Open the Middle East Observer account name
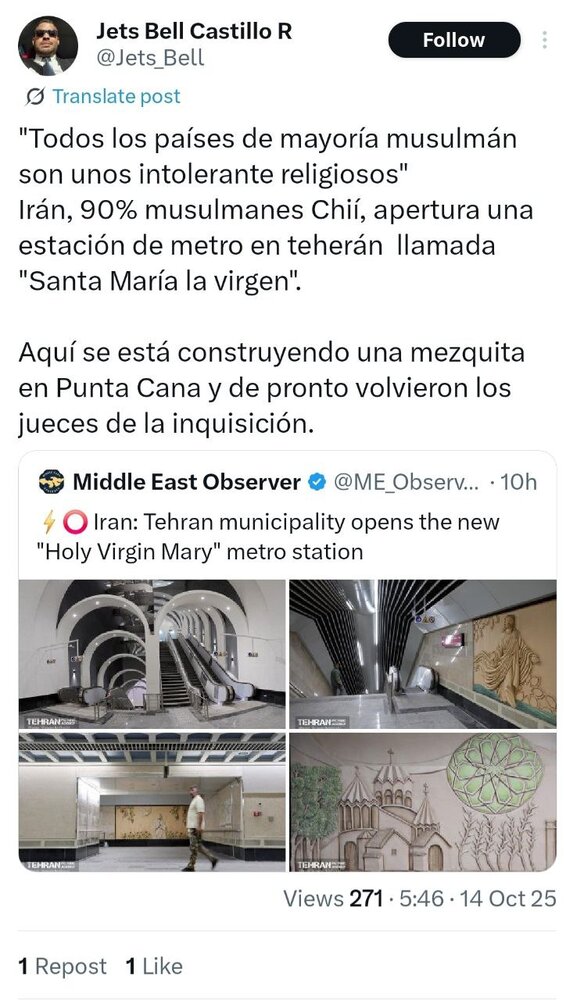 (186, 482)
